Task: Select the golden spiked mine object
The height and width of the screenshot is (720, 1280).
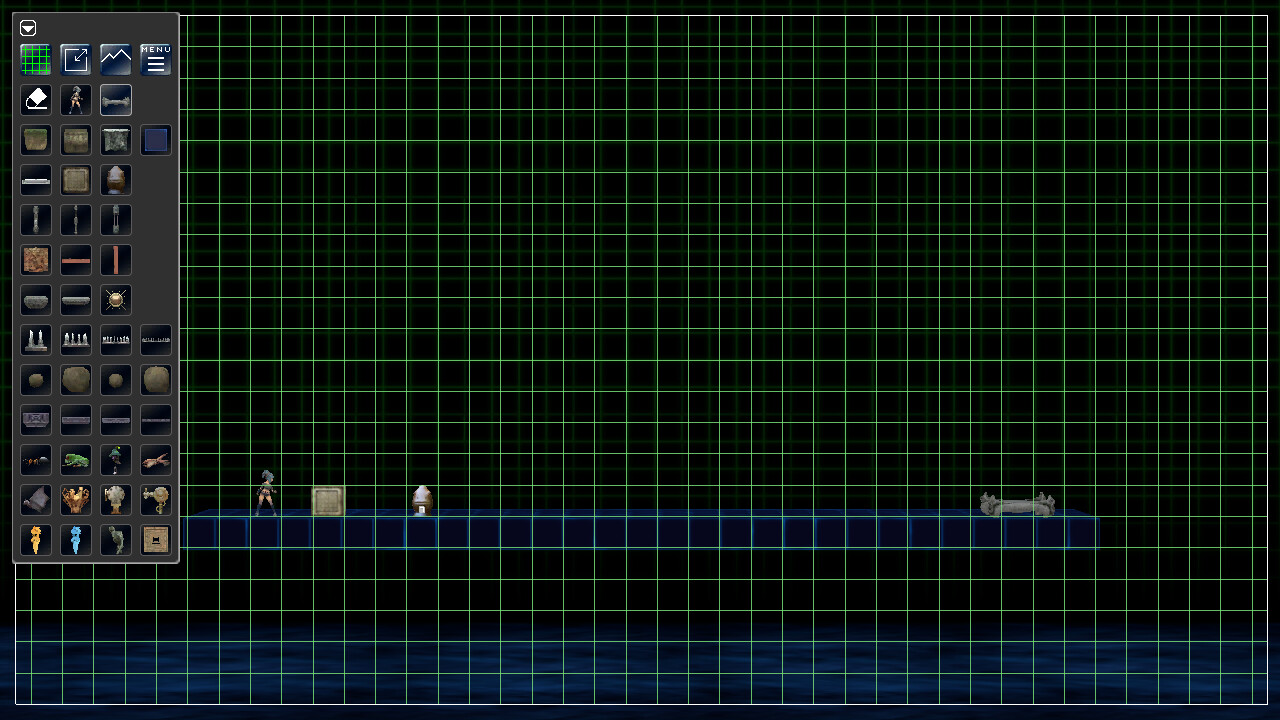Action: (x=115, y=300)
